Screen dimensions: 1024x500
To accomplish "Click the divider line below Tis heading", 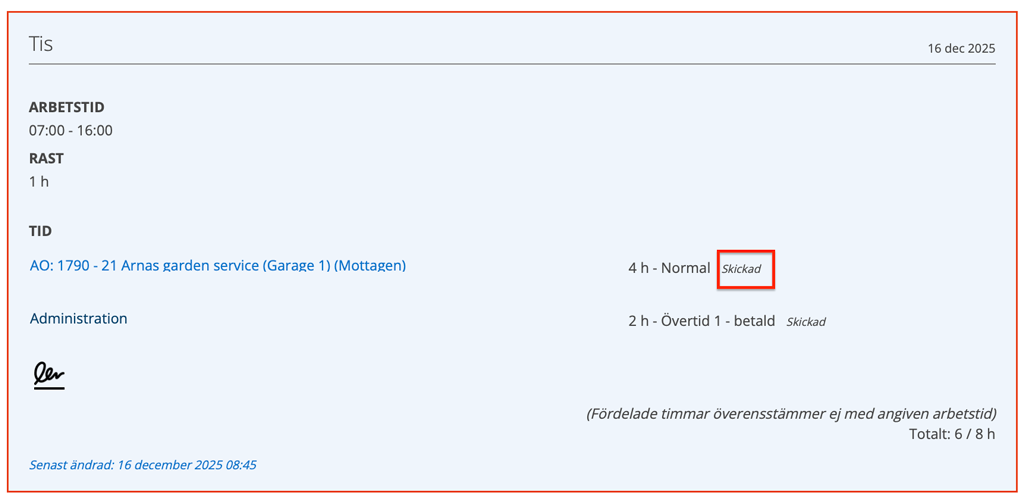I will [x=512, y=64].
